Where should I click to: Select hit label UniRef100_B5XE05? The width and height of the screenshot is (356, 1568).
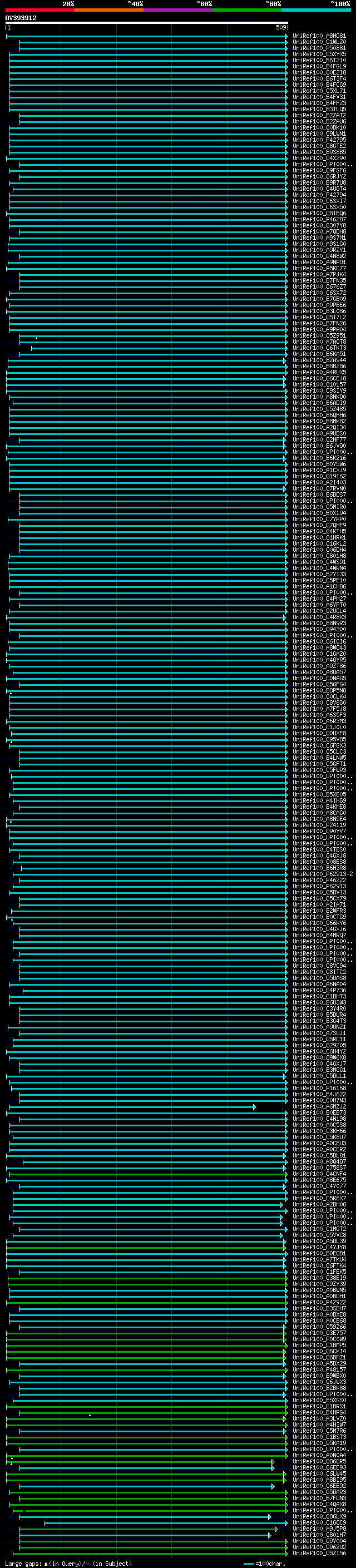tap(319, 794)
